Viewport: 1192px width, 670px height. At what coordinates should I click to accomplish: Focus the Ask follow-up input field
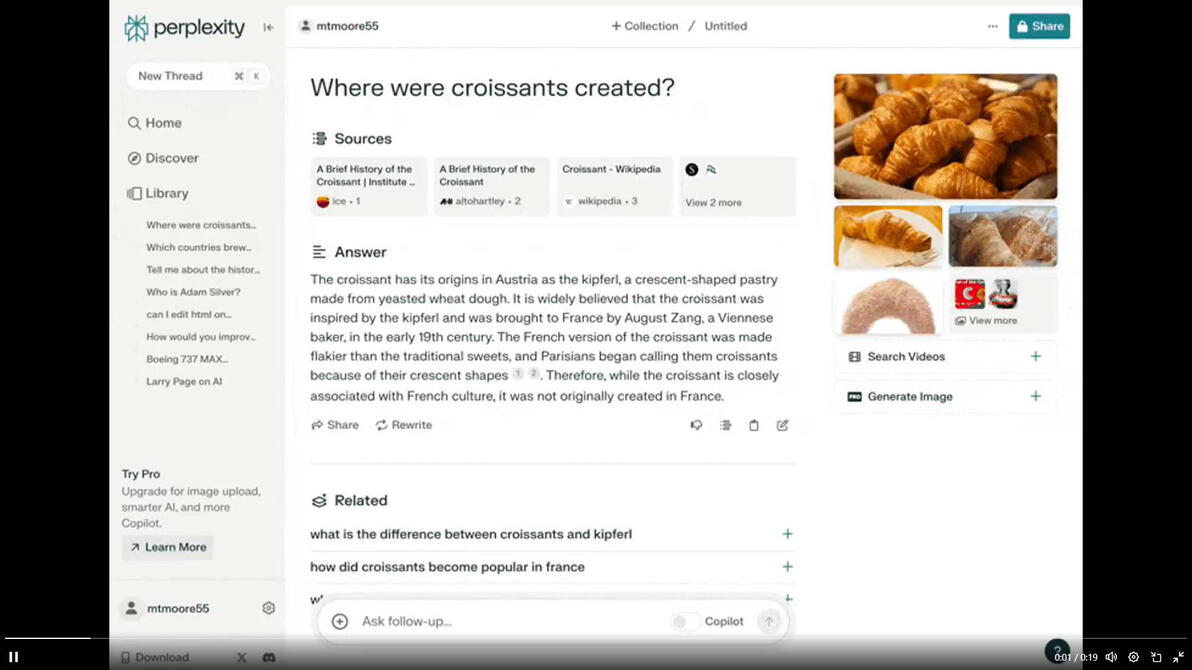509,621
